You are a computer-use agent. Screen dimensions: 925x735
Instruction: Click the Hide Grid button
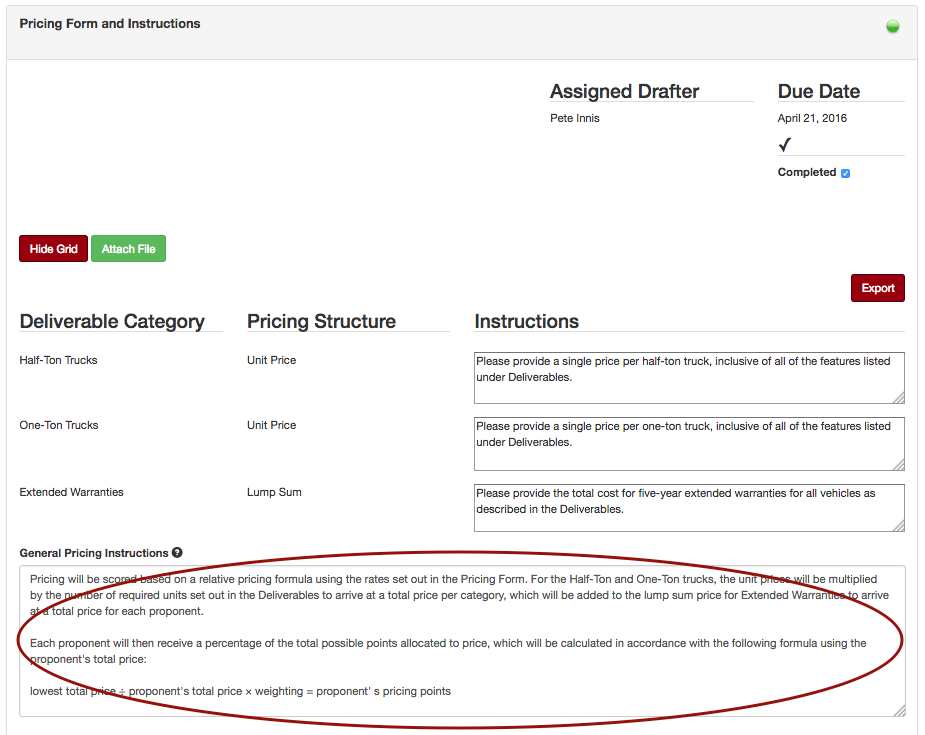tap(53, 248)
